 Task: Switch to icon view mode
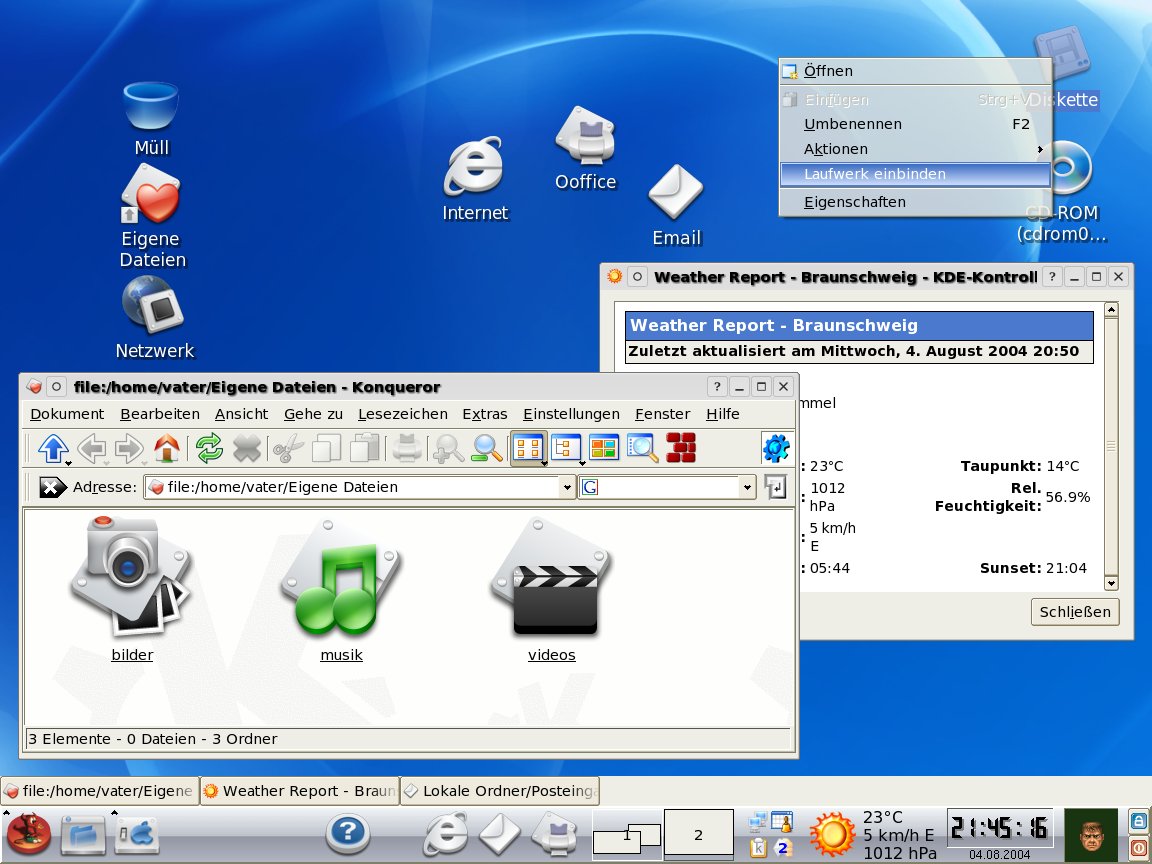click(528, 447)
